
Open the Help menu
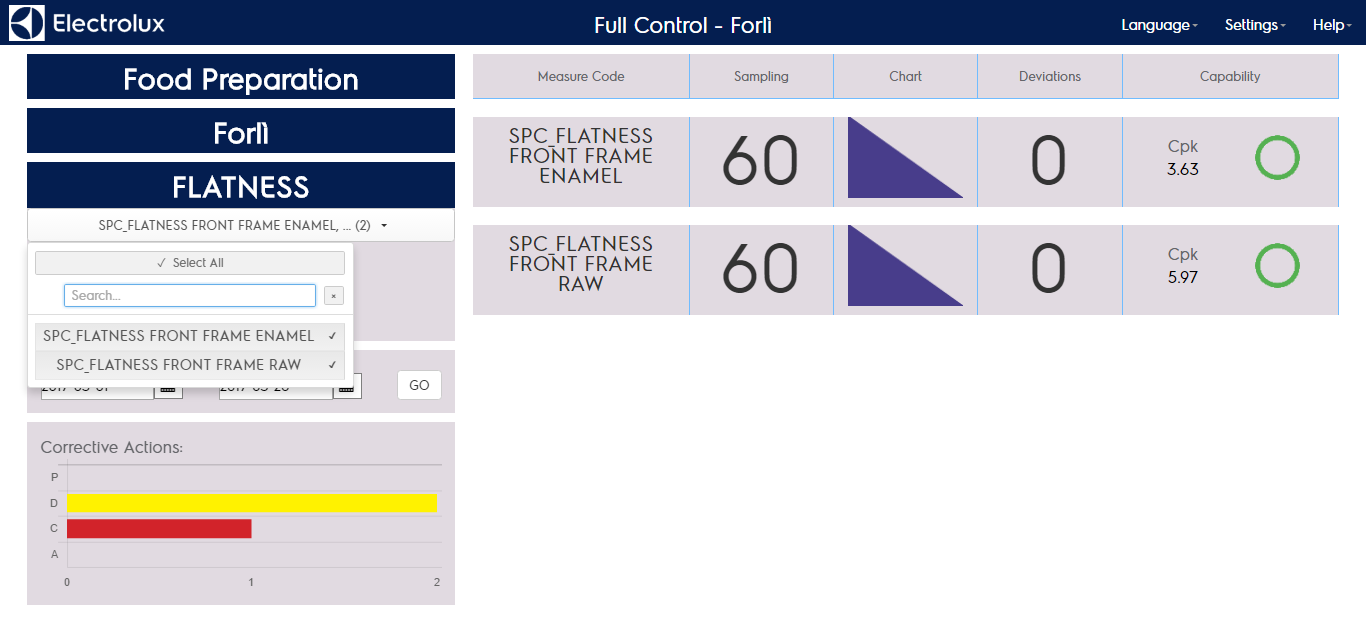(x=1331, y=25)
